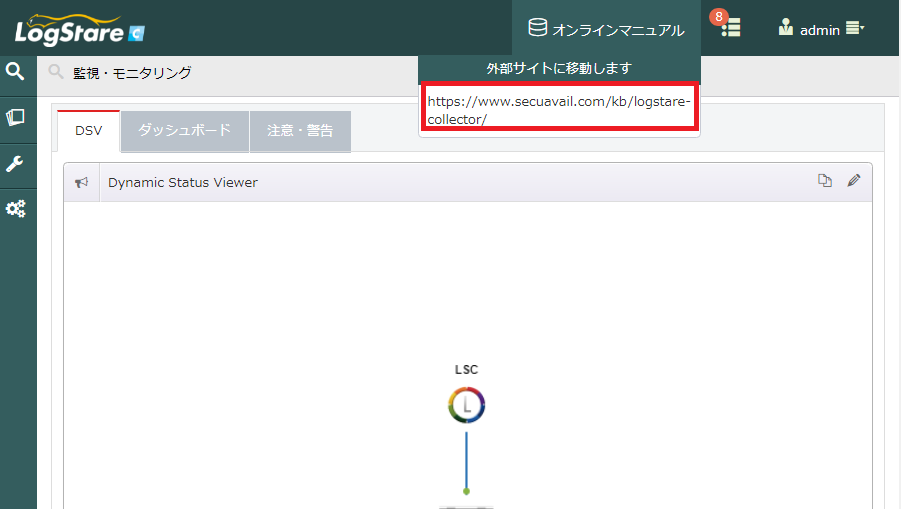Expand the admin user menu
901x509 pixels.
(855, 28)
